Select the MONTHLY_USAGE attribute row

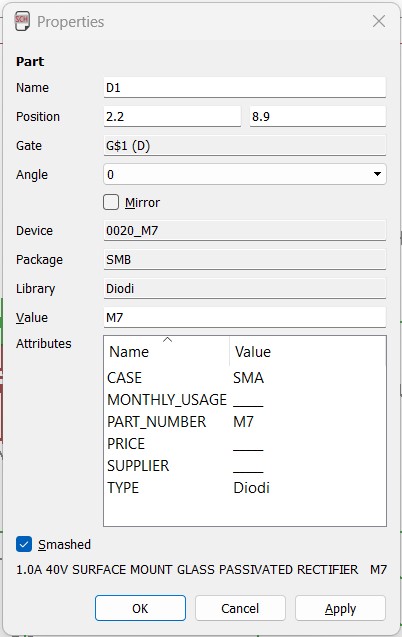click(244, 400)
